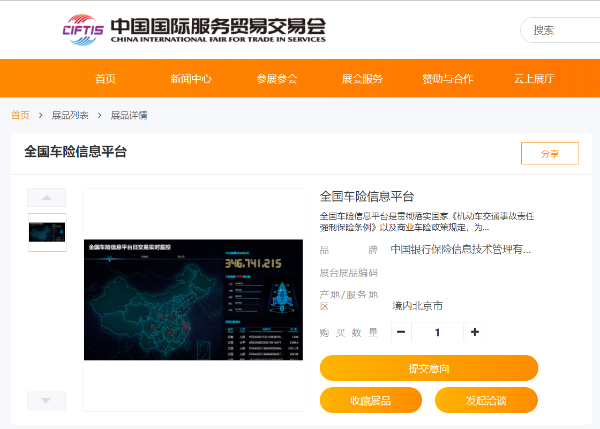Image resolution: width=600 pixels, height=429 pixels.
Task: Open the 参展参会 menu
Action: tap(277, 79)
